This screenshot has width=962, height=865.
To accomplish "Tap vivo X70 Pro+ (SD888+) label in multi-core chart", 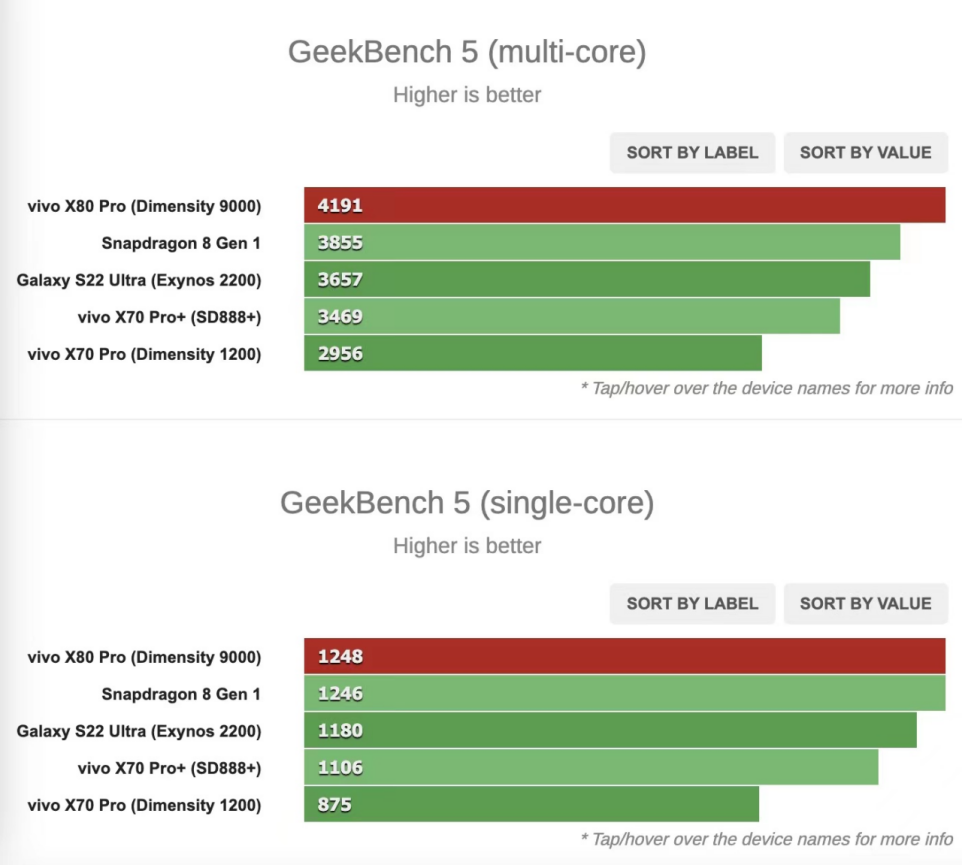I will [169, 317].
